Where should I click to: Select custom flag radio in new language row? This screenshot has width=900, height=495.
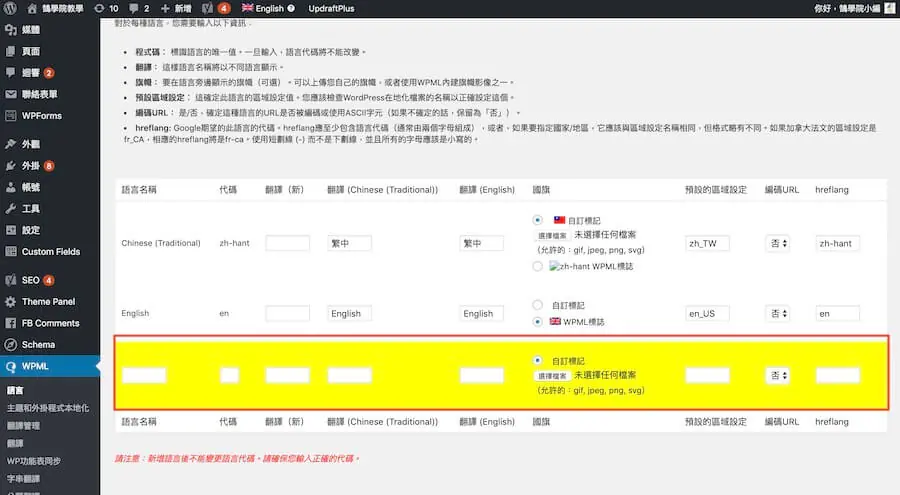[537, 361]
